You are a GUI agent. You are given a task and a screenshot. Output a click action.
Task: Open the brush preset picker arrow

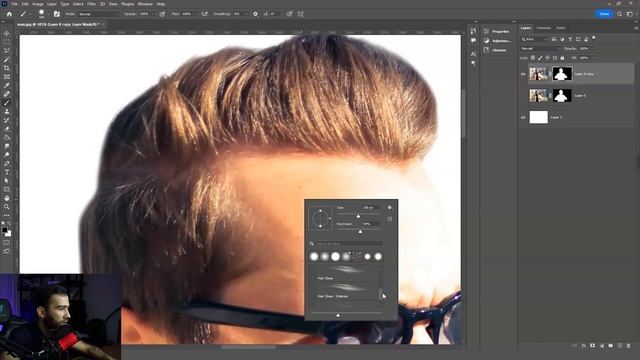pos(48,14)
